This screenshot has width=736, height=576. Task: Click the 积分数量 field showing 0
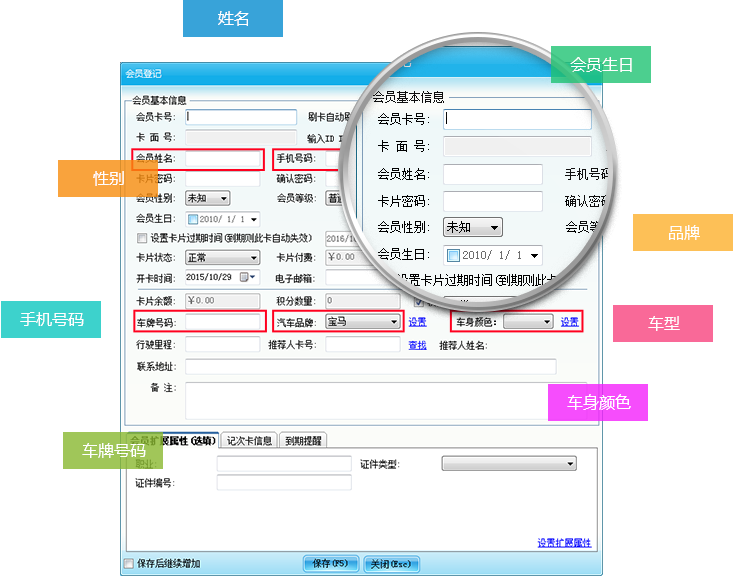tap(363, 300)
